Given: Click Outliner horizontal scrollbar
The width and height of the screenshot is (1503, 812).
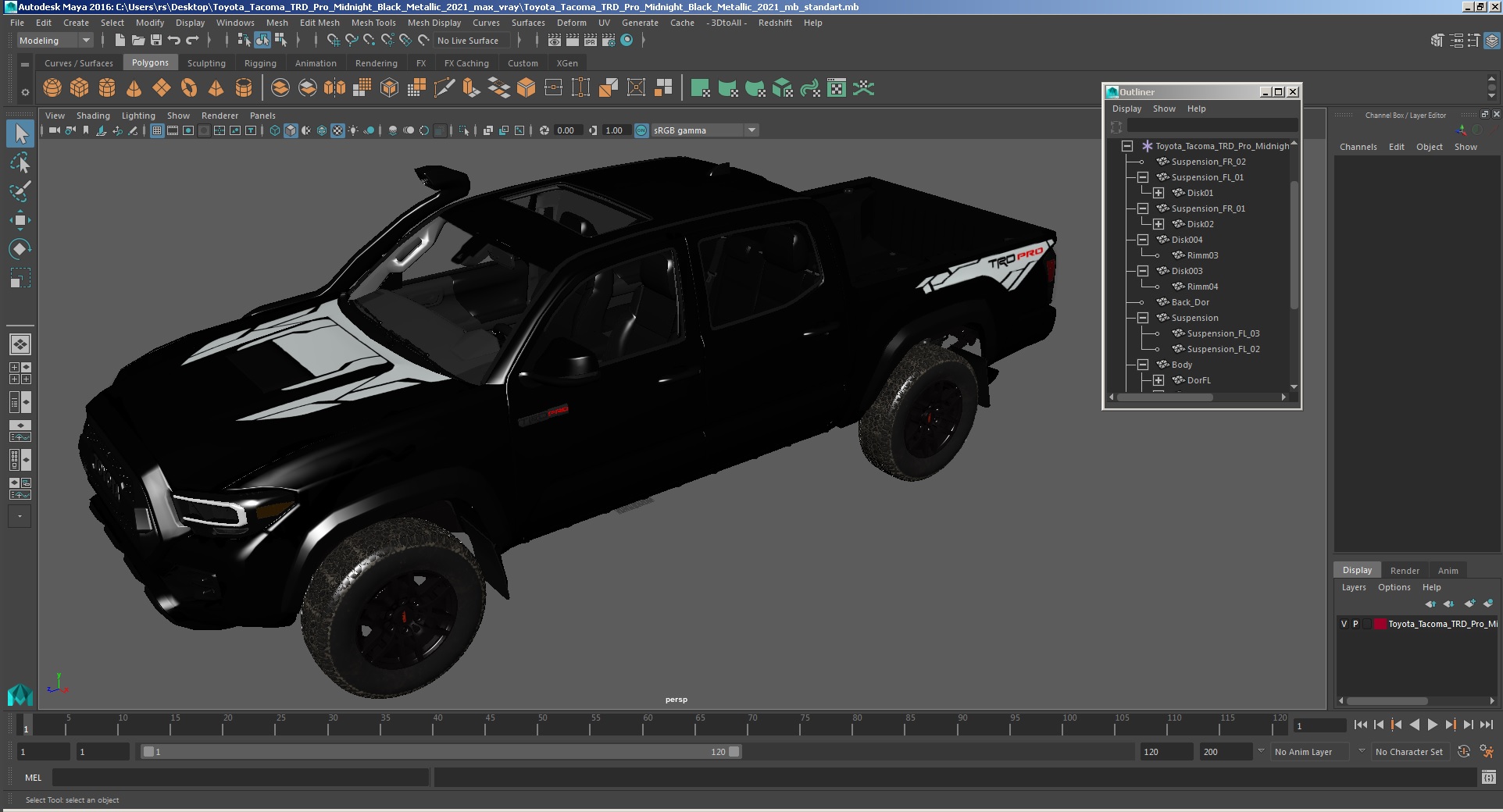Looking at the screenshot, I should pyautogui.click(x=1165, y=397).
